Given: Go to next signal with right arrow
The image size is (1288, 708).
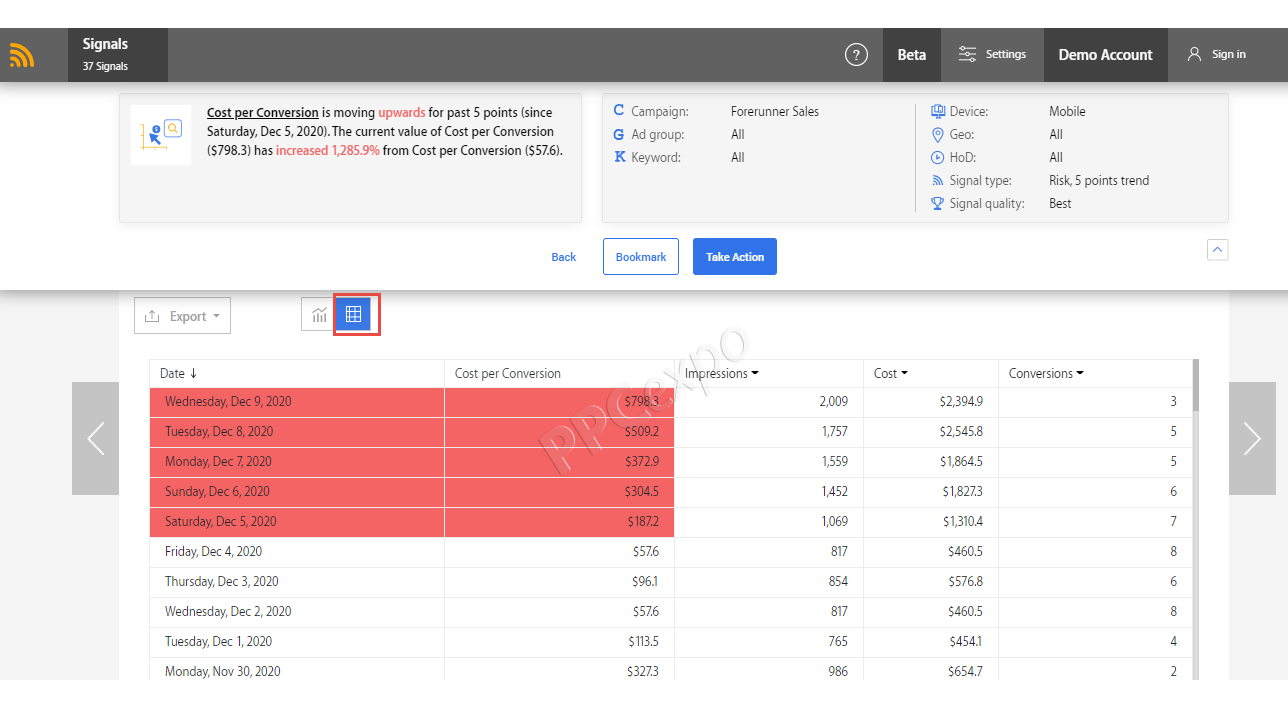Looking at the screenshot, I should pos(1252,438).
